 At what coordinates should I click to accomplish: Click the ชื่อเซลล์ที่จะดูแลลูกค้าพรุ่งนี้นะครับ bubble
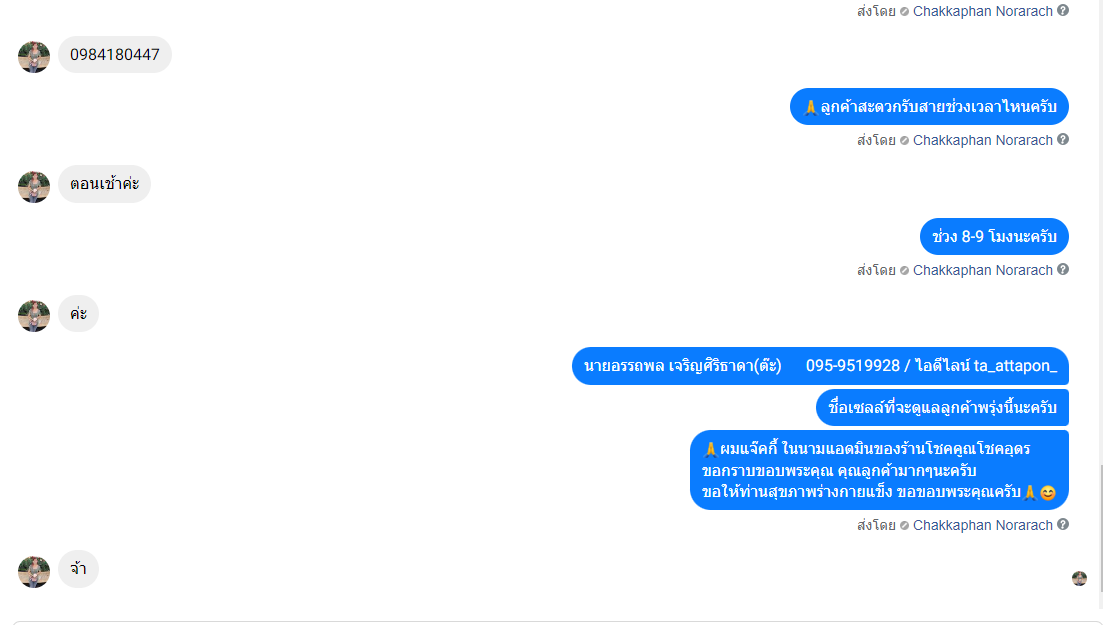942,408
